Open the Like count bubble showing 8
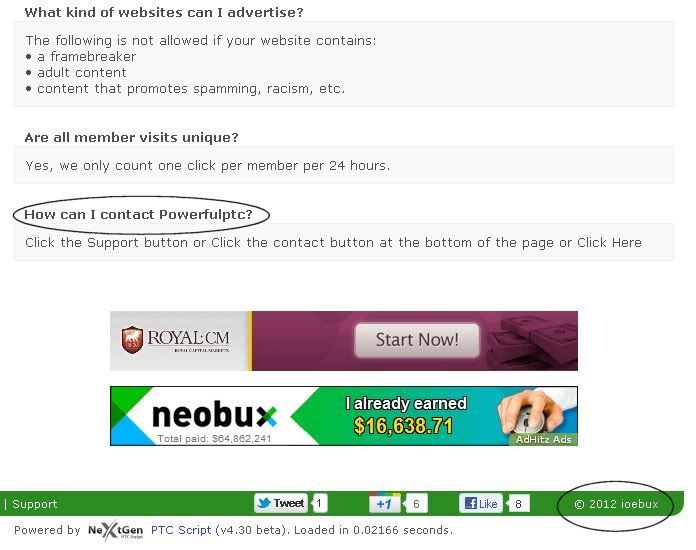696x550 pixels. coord(518,503)
